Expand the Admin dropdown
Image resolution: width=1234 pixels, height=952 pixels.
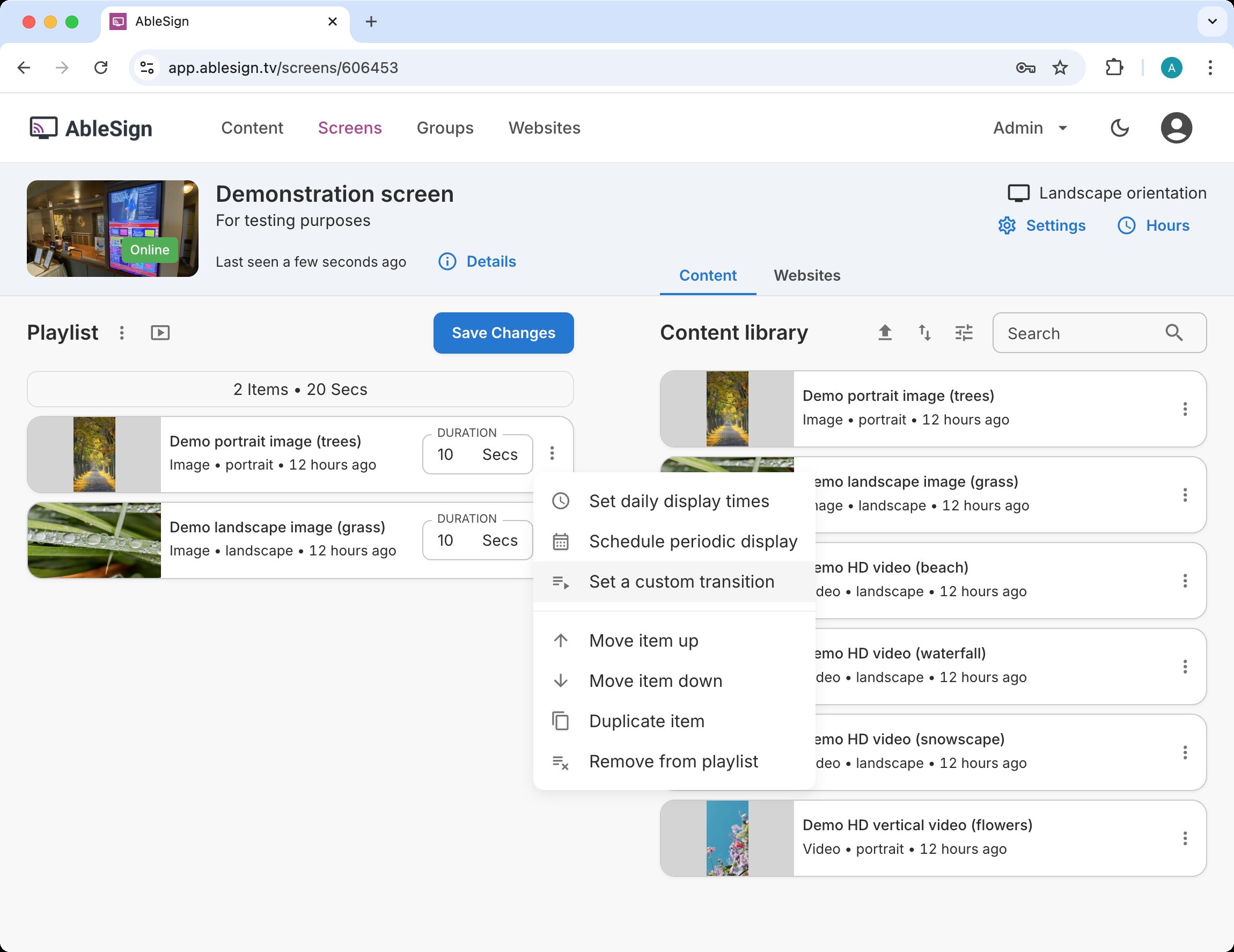coord(1031,128)
